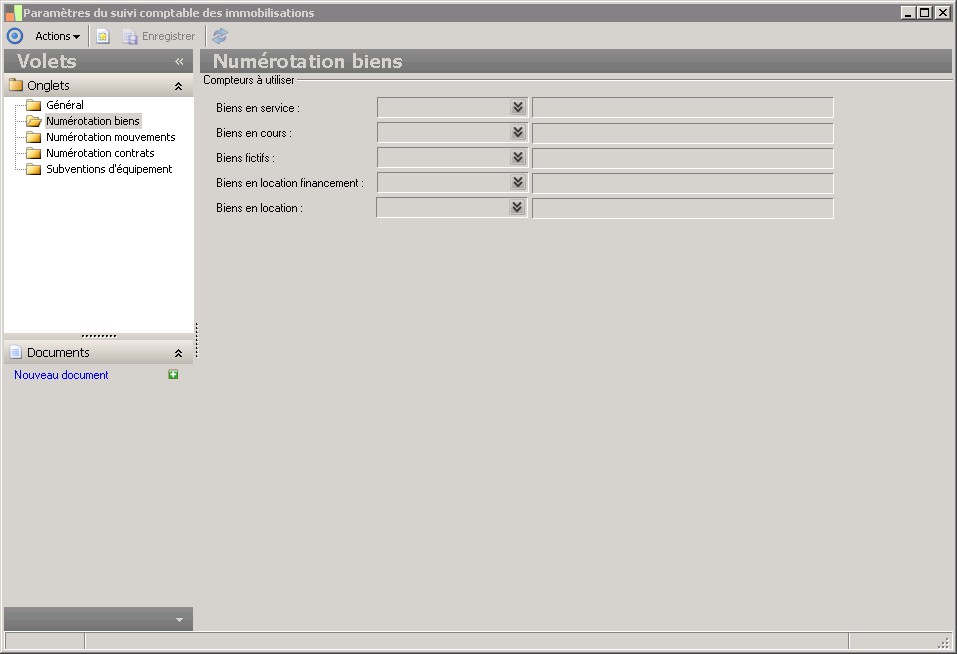Click the Biens en service description field
957x654 pixels.
tap(682, 107)
